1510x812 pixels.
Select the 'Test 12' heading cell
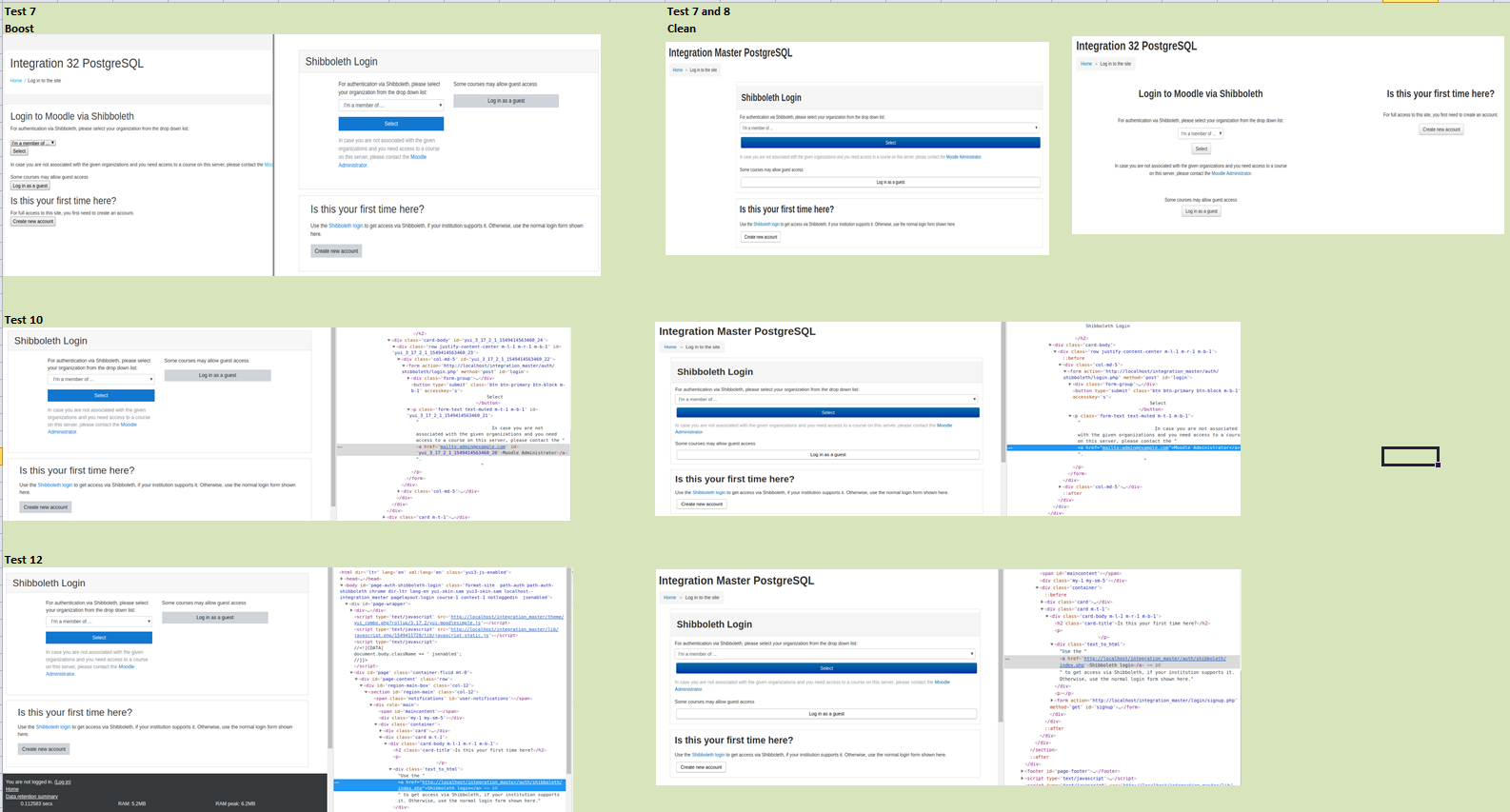pos(24,560)
